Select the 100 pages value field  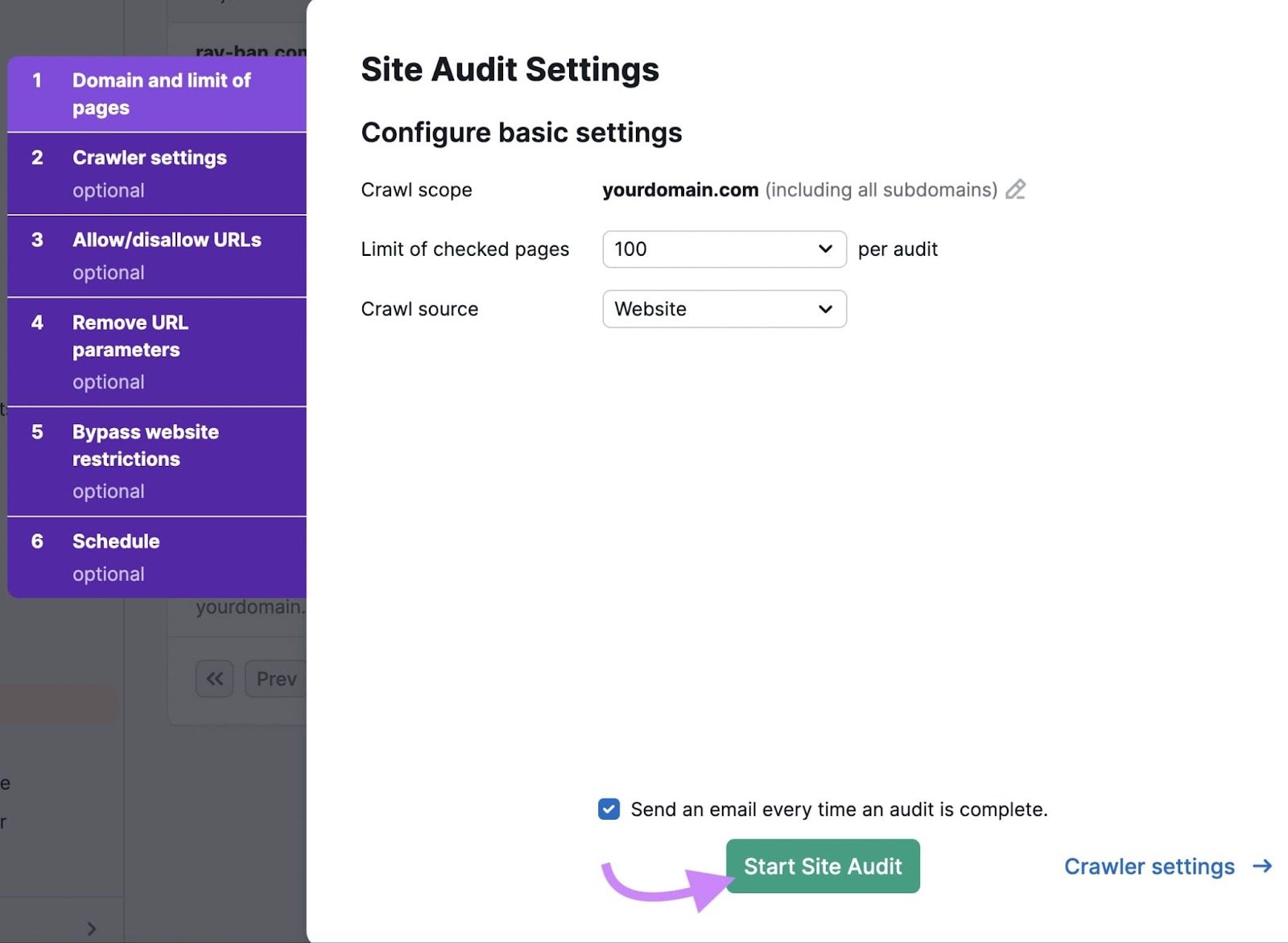click(x=708, y=249)
